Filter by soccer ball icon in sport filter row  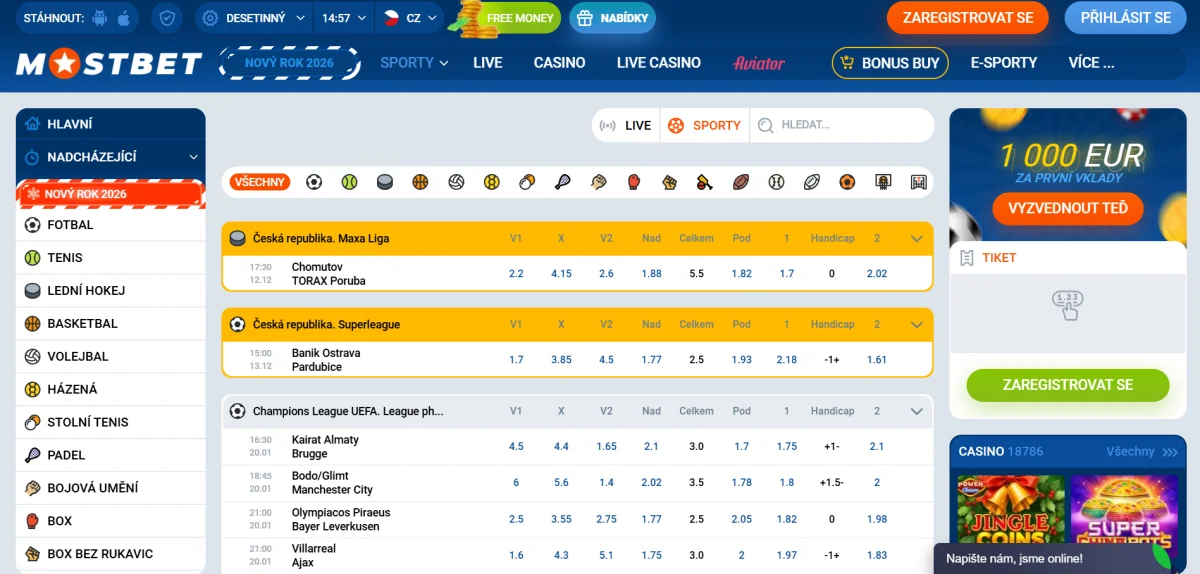[314, 182]
